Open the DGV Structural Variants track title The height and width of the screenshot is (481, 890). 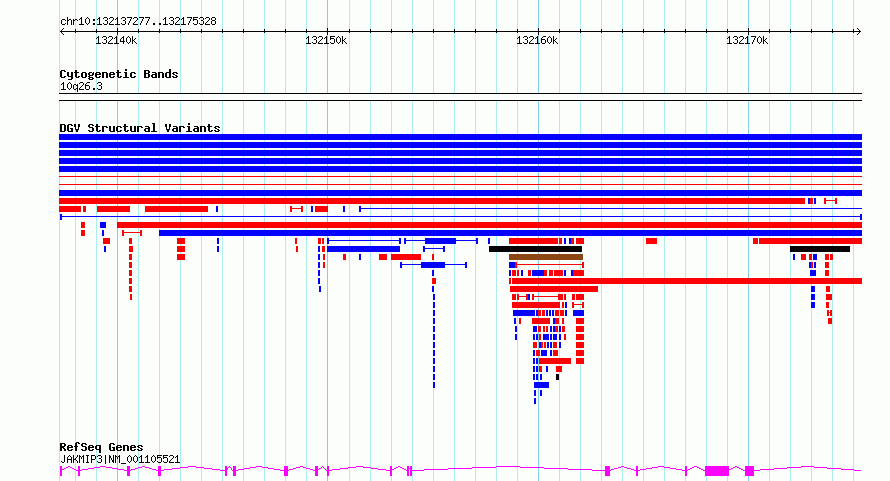pos(140,128)
